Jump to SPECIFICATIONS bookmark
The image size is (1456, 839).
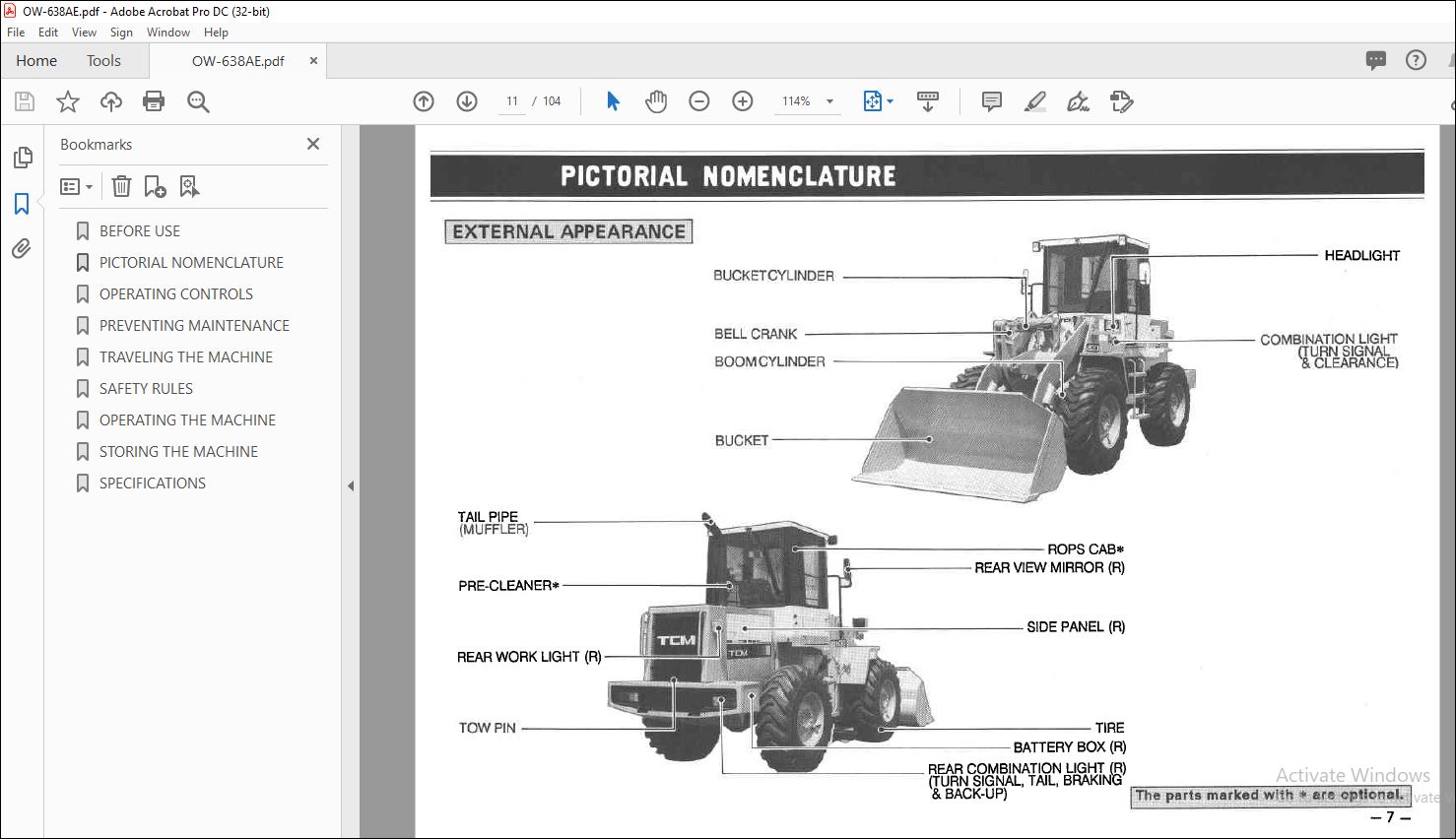click(152, 483)
